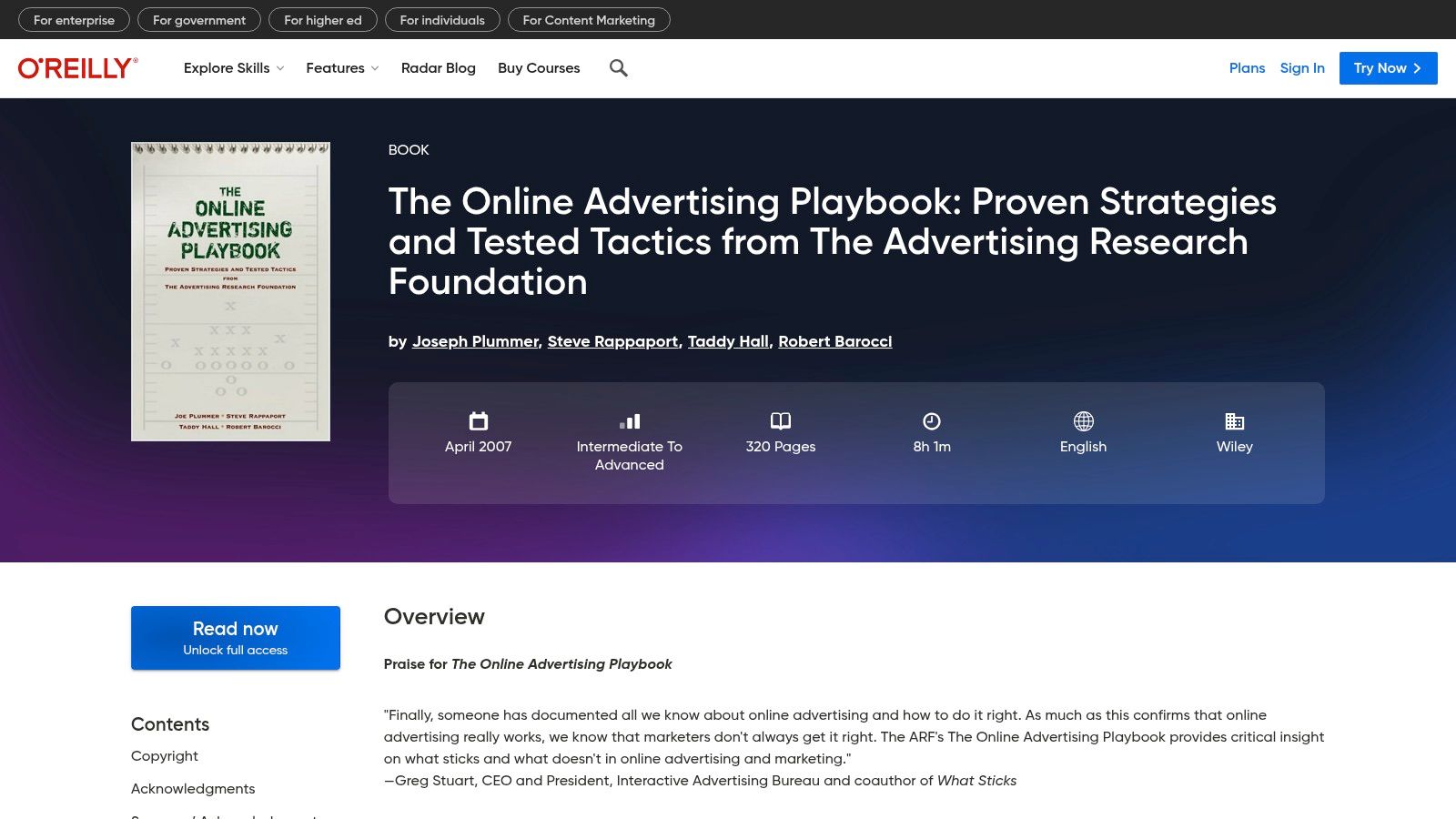Click the April 2007 publication date
Screen dimensions: 1456x819
[x=479, y=447]
